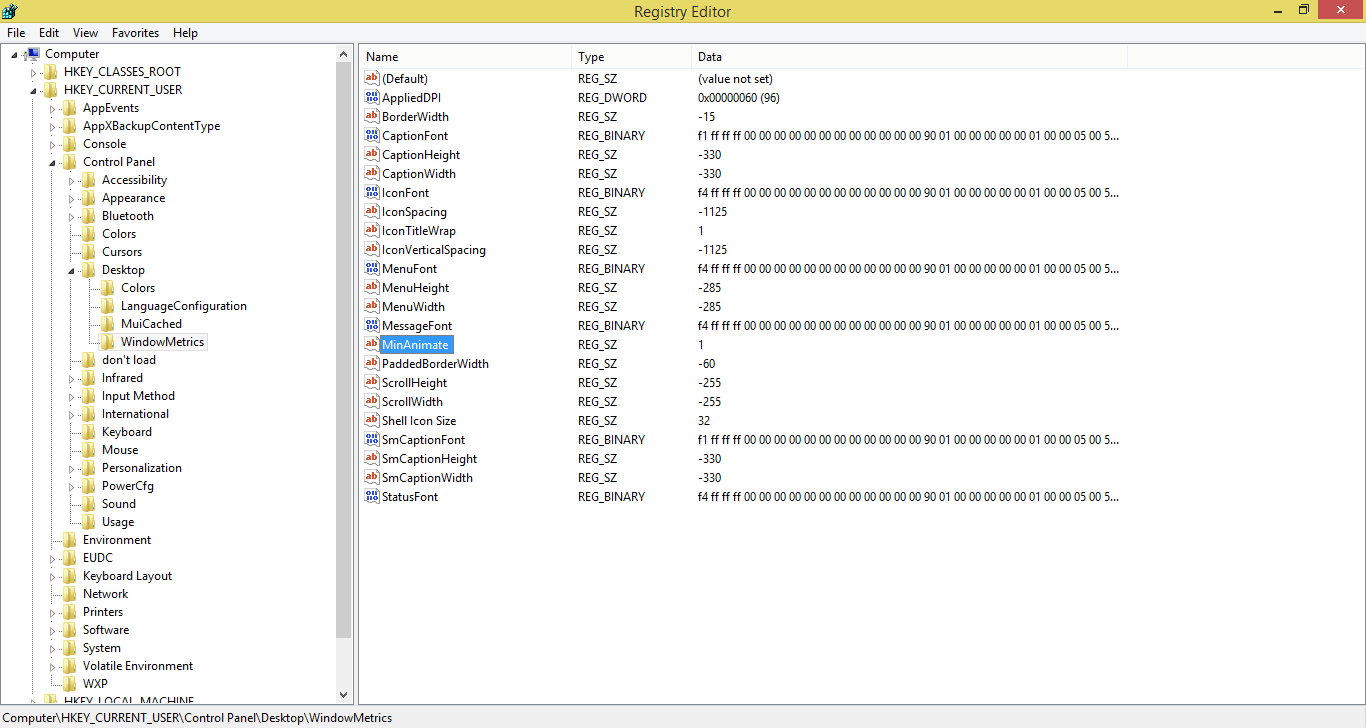Click the Personalization folder icon

pos(89,468)
